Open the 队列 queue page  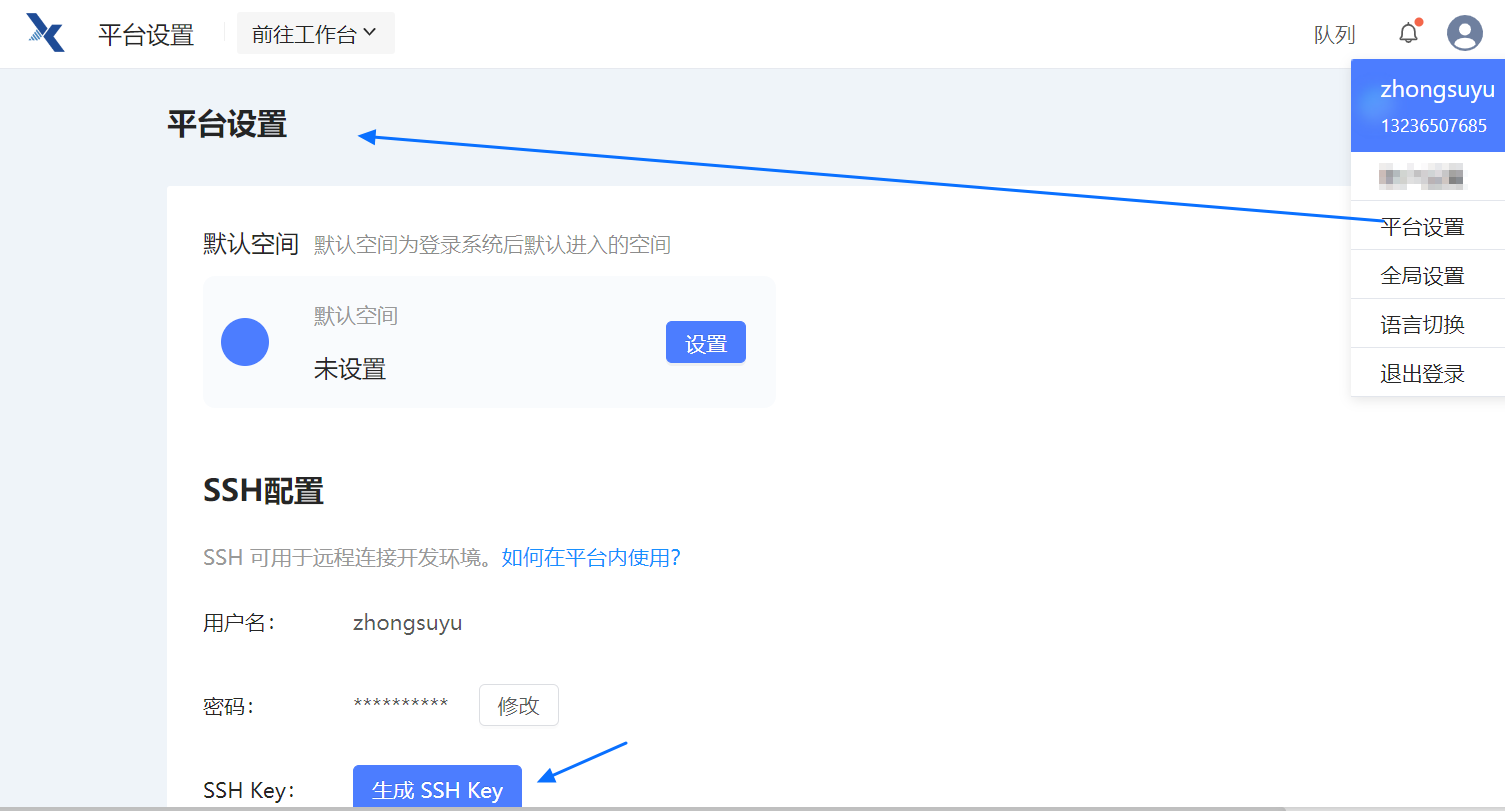pos(1334,35)
